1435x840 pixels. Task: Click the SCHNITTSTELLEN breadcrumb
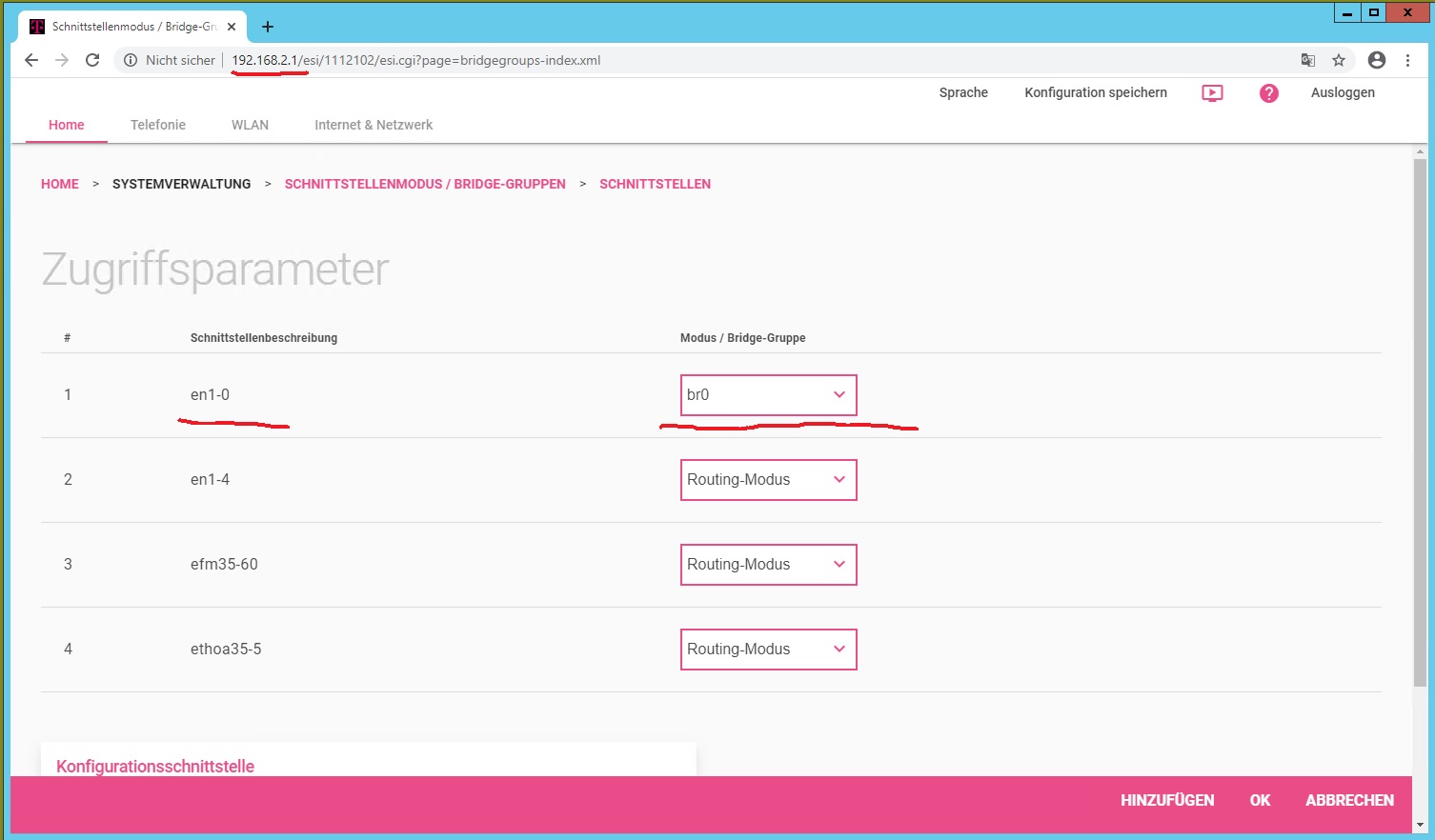pyautogui.click(x=655, y=184)
